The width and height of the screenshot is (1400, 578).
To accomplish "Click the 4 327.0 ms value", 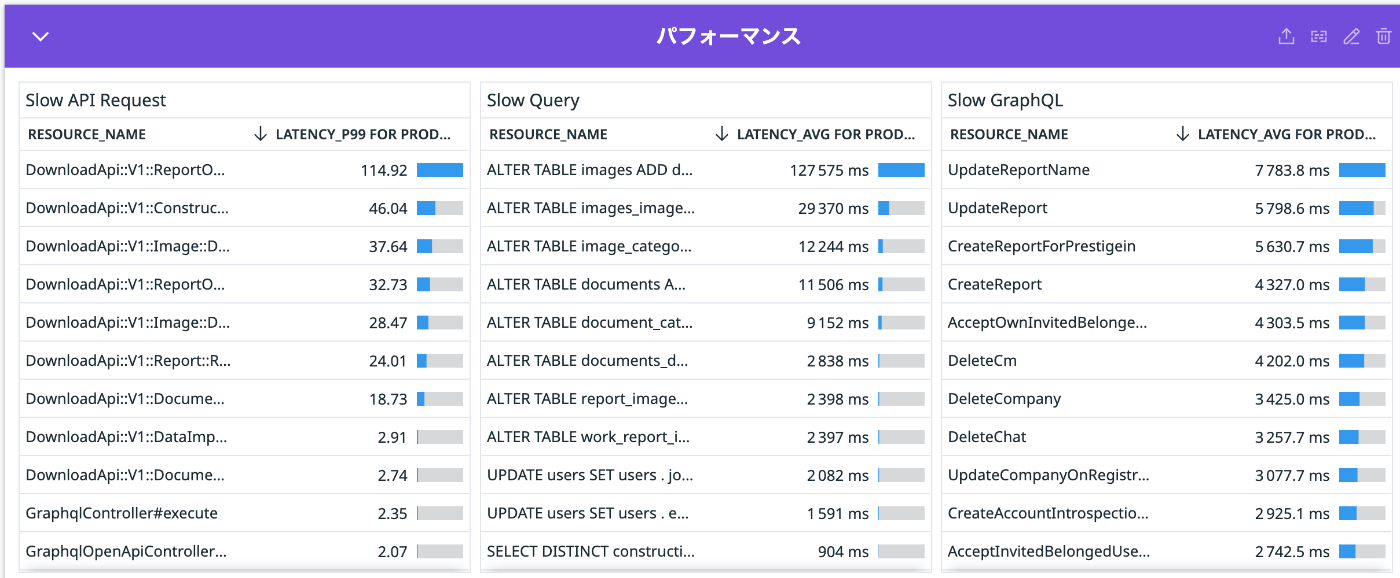I will tap(1292, 284).
